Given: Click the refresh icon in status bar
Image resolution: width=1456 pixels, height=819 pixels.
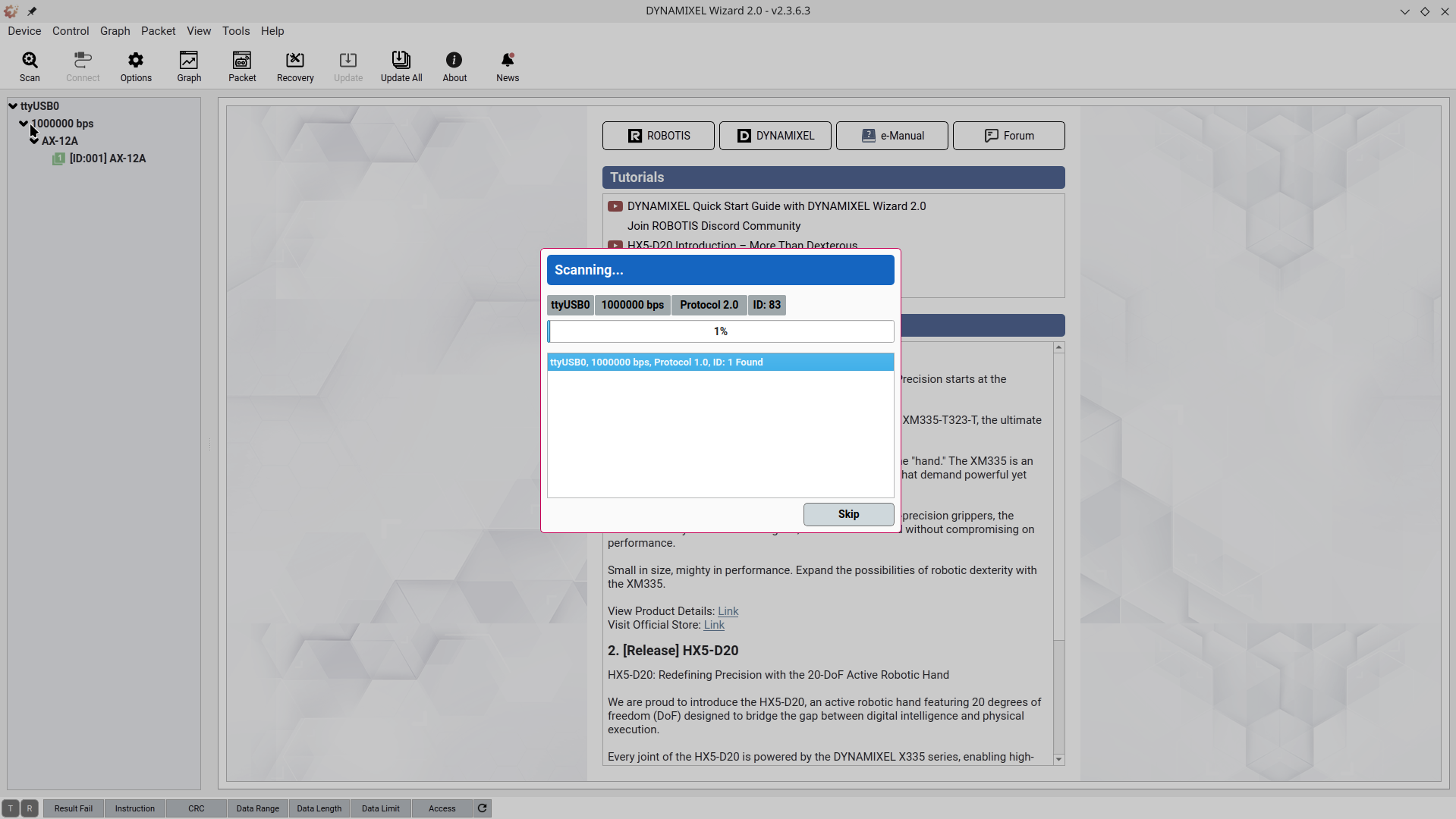Looking at the screenshot, I should pos(483,808).
